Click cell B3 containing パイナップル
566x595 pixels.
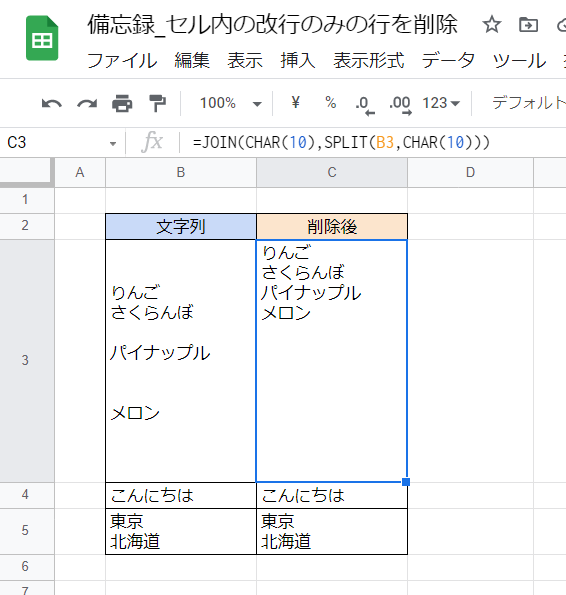181,361
